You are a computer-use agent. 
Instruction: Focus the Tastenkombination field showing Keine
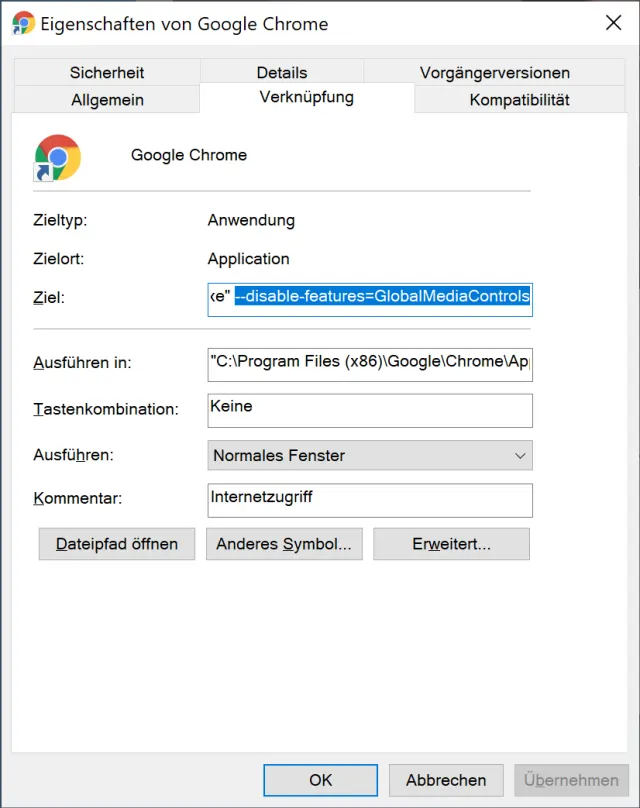click(370, 411)
